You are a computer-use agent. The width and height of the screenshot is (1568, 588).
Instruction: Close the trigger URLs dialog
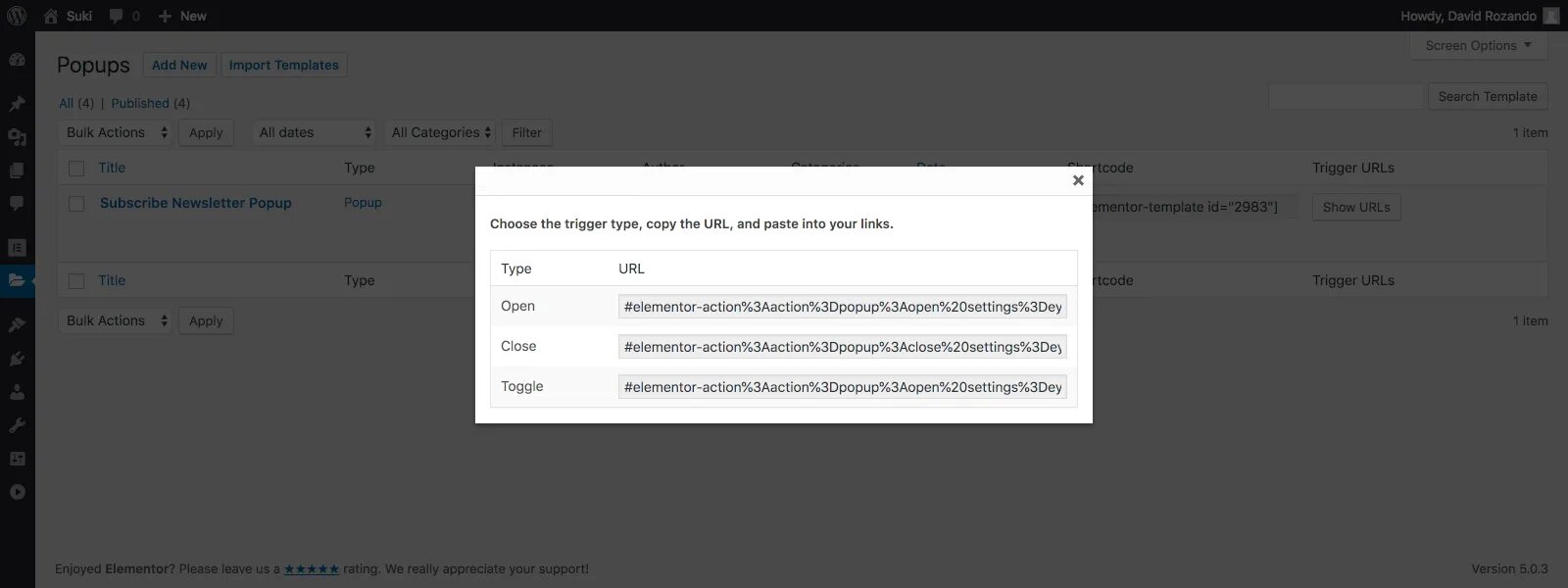(1078, 180)
